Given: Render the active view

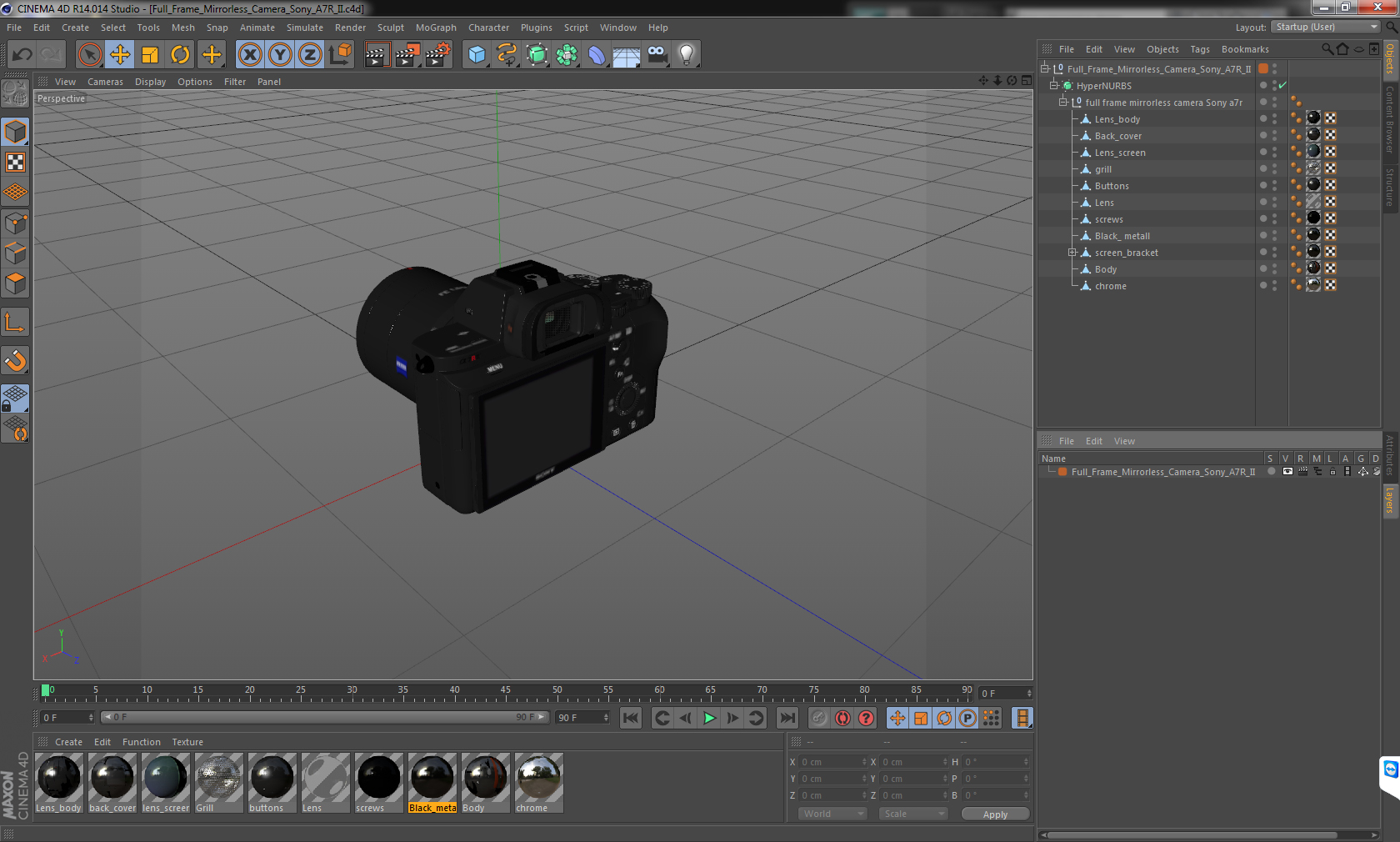Looking at the screenshot, I should tap(377, 55).
